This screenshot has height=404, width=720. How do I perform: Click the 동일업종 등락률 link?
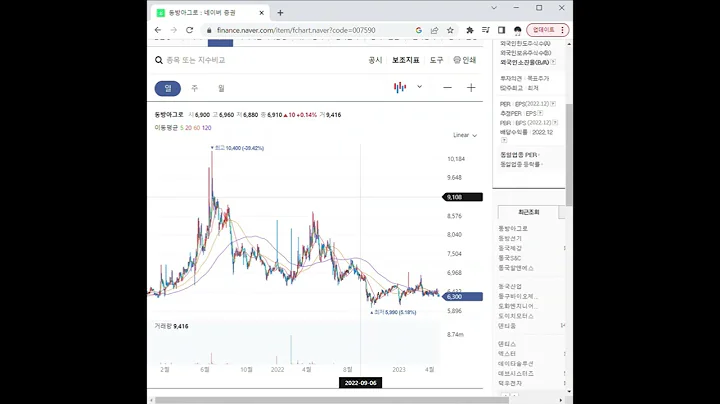(521, 164)
